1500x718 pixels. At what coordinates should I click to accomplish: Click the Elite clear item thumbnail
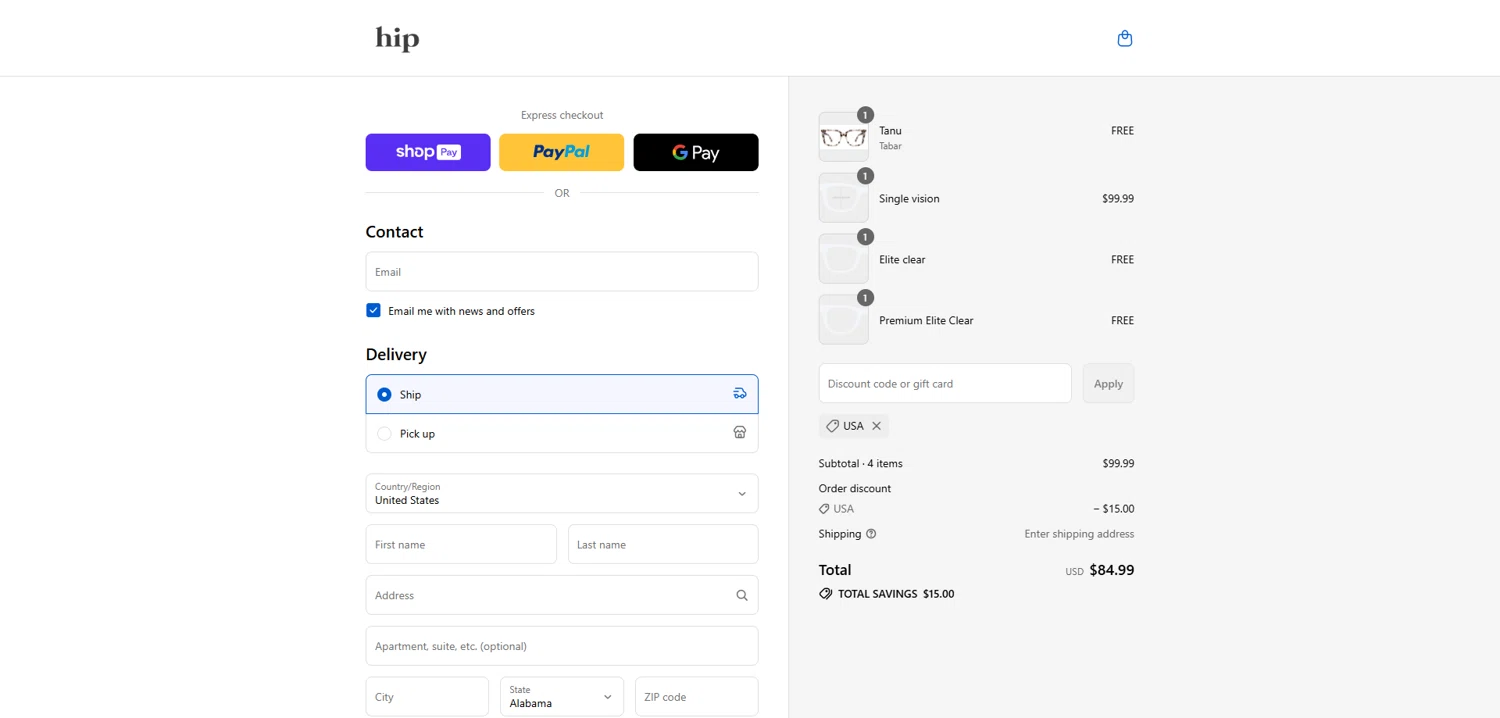pyautogui.click(x=843, y=259)
